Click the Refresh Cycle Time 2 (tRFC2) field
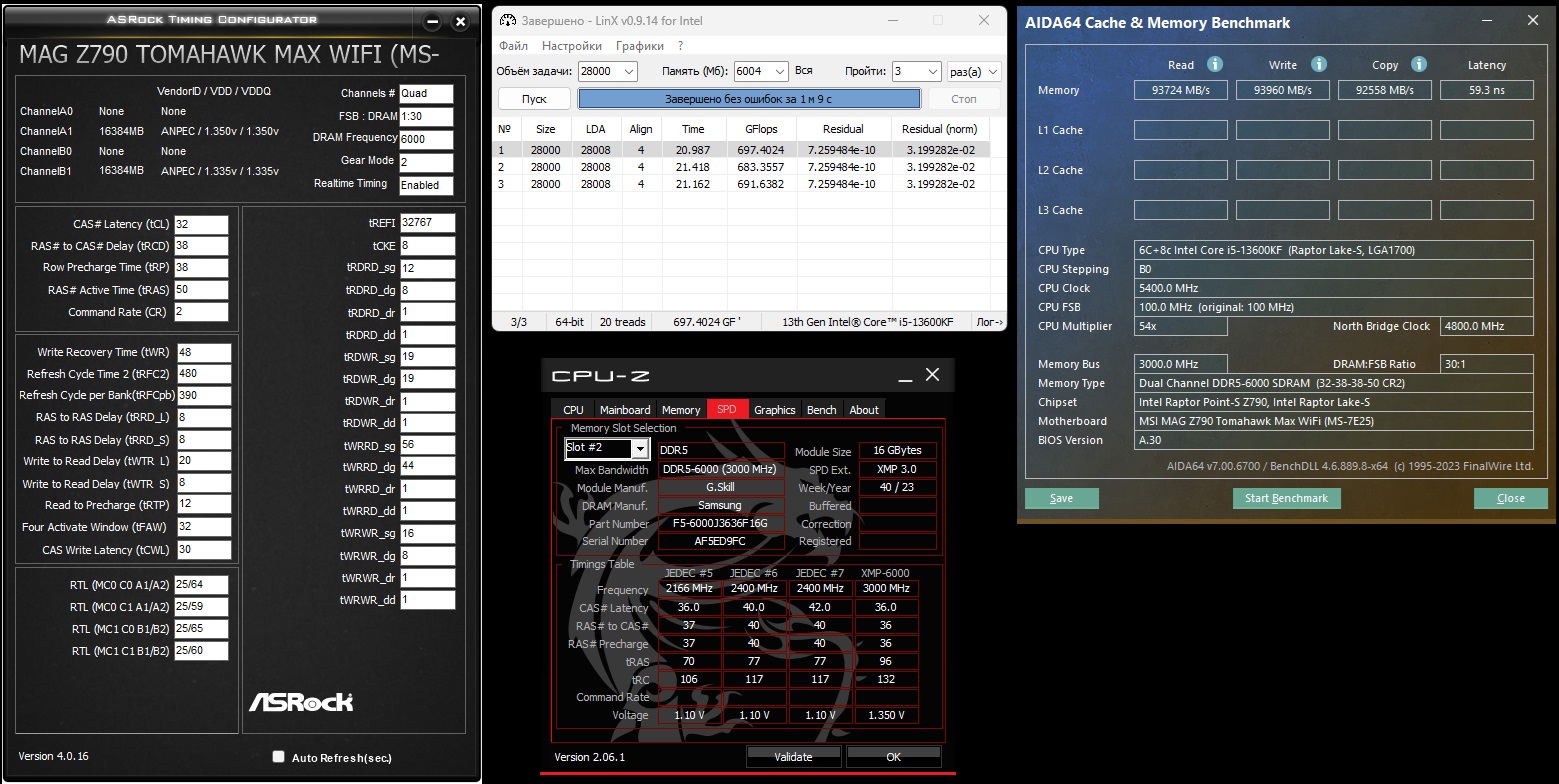The image size is (1559, 784). pyautogui.click(x=204, y=374)
